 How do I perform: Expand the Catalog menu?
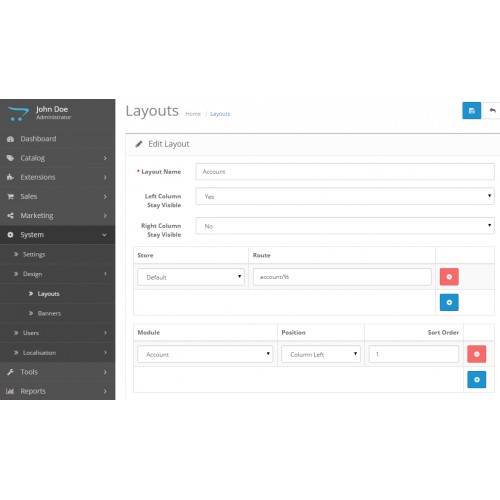click(57, 158)
